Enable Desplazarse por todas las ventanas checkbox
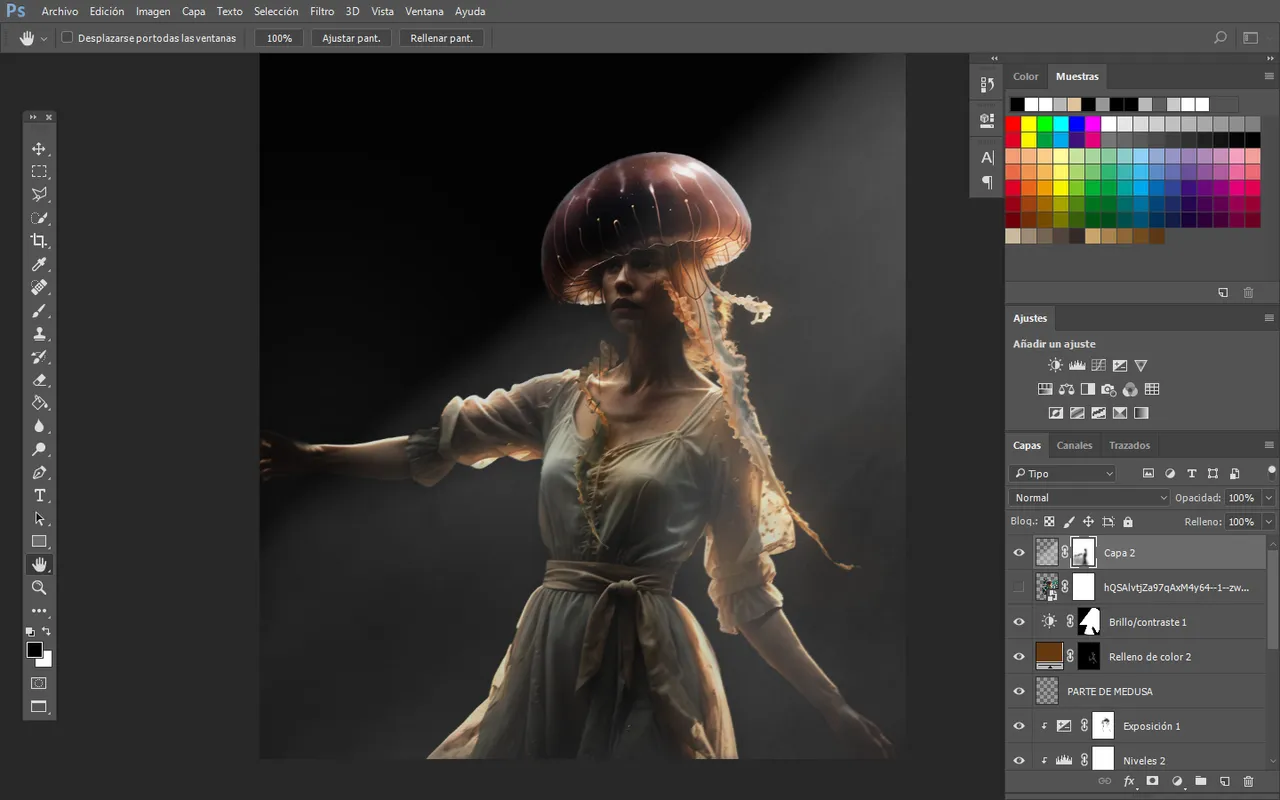Screen dimensions: 1280x800 67,38
